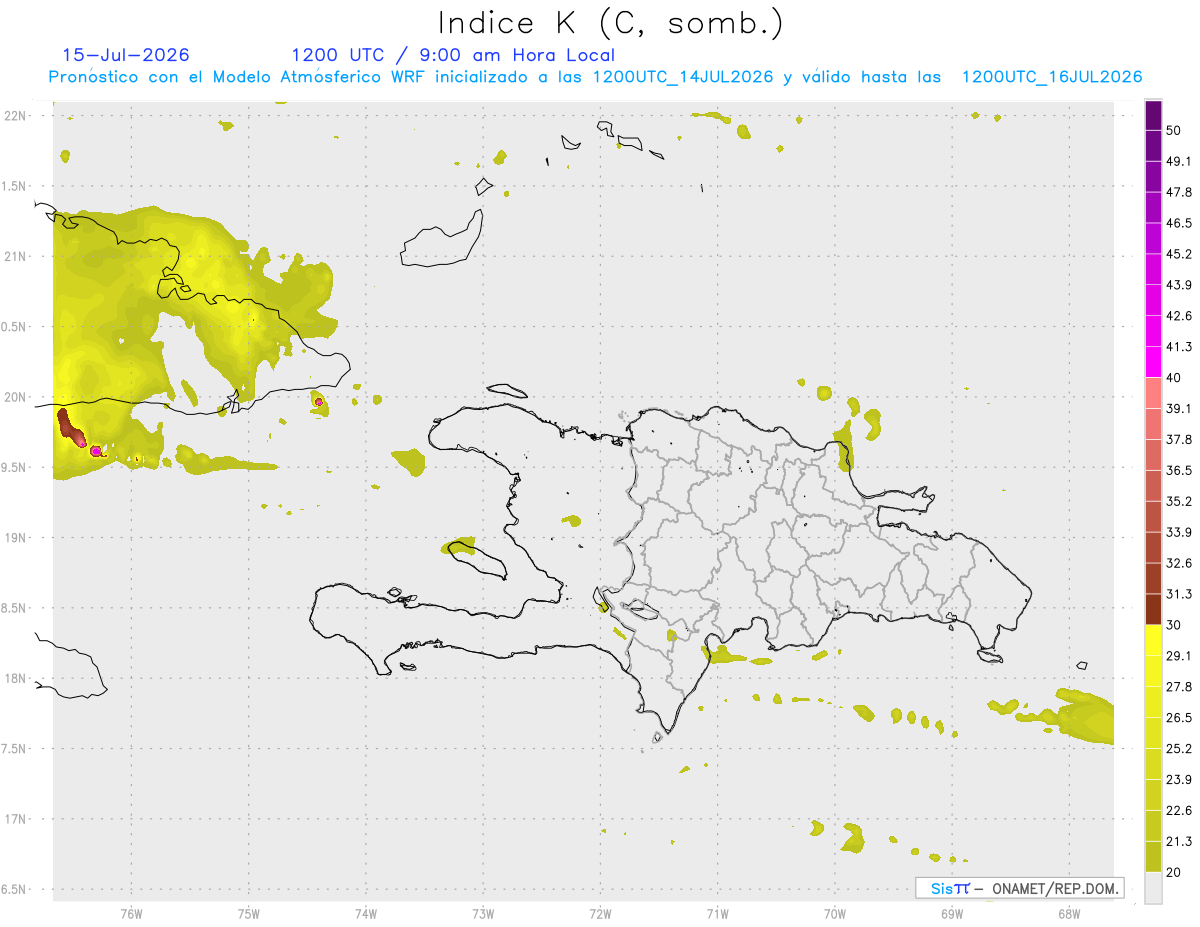Click the "76W" longitude label

(131, 914)
